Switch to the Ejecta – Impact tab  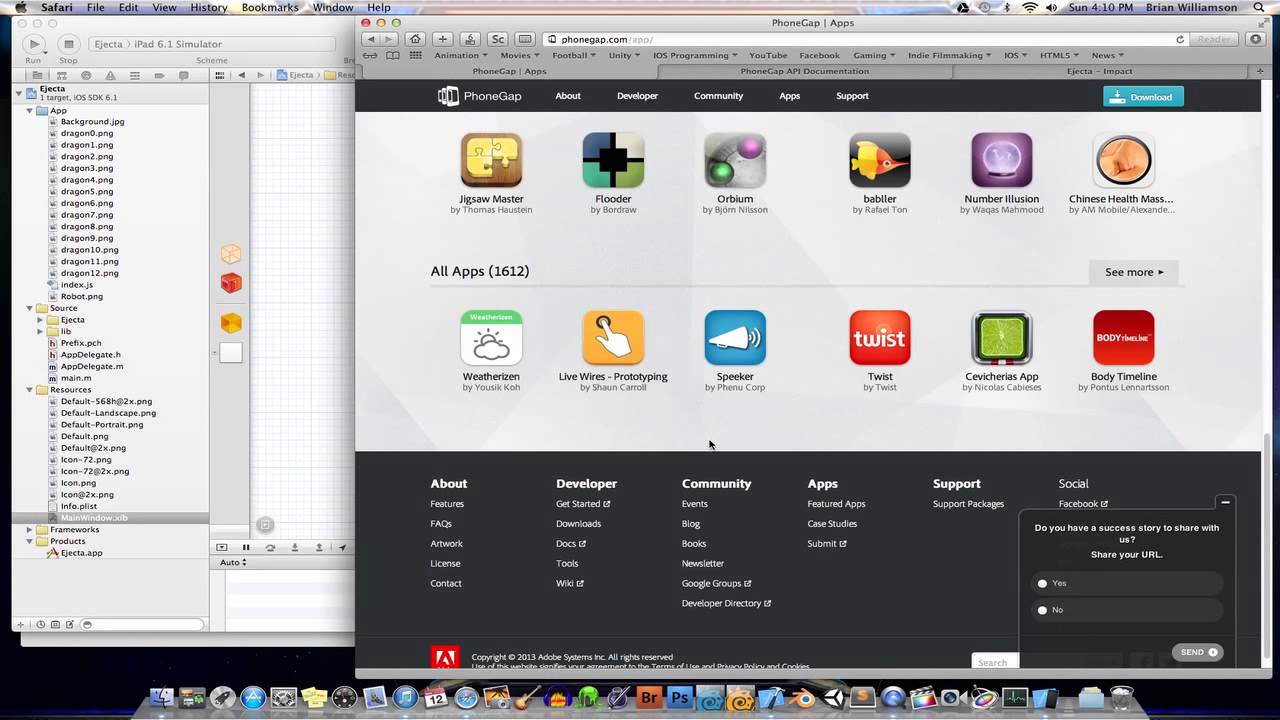pyautogui.click(x=1099, y=71)
